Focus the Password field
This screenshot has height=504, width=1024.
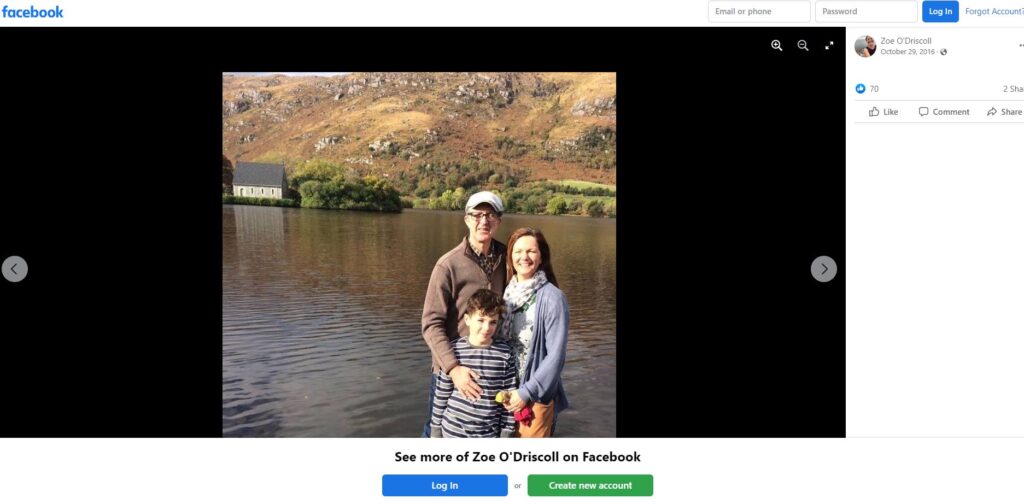[x=866, y=12]
